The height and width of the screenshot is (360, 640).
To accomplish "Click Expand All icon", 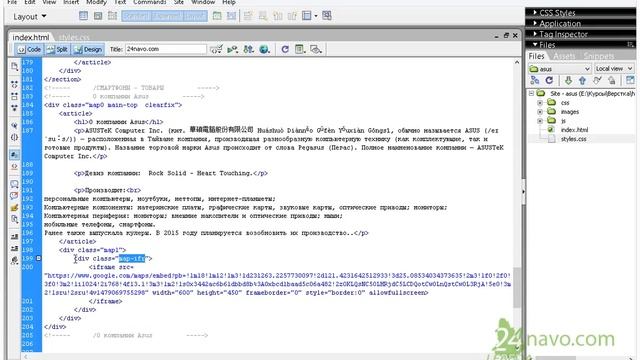I will click(14, 108).
